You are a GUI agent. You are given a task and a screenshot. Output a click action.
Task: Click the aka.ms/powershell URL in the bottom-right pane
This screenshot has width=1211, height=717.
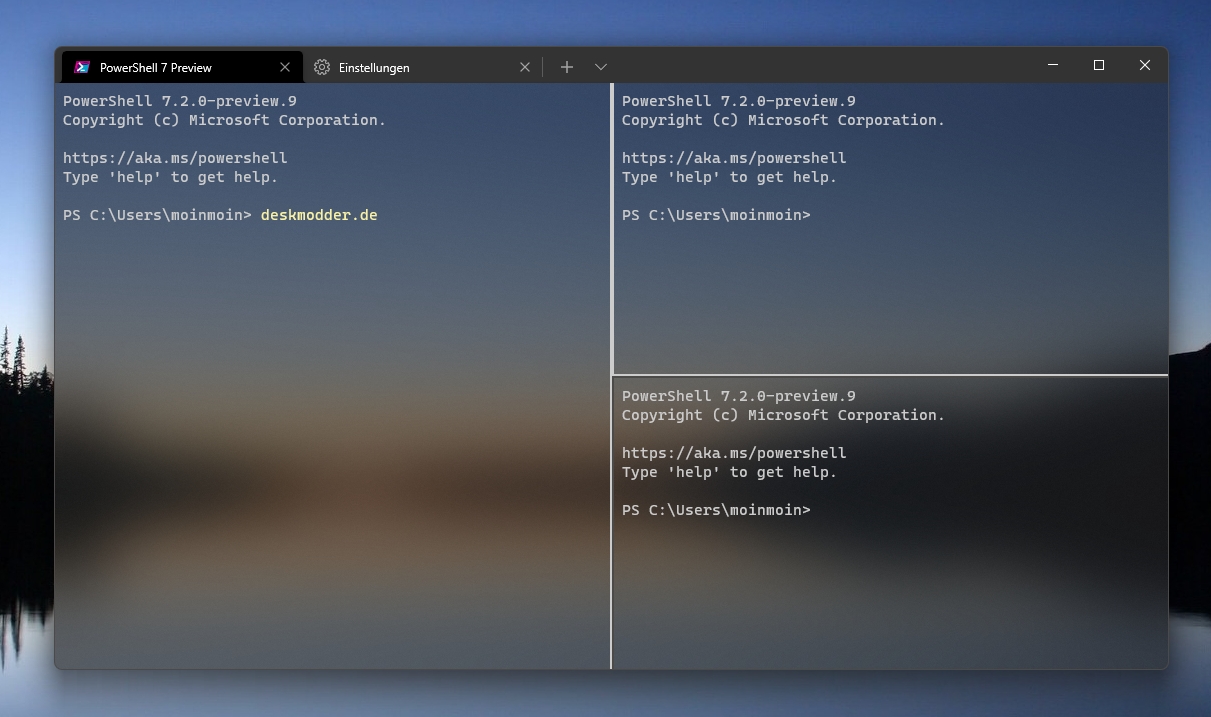click(734, 453)
